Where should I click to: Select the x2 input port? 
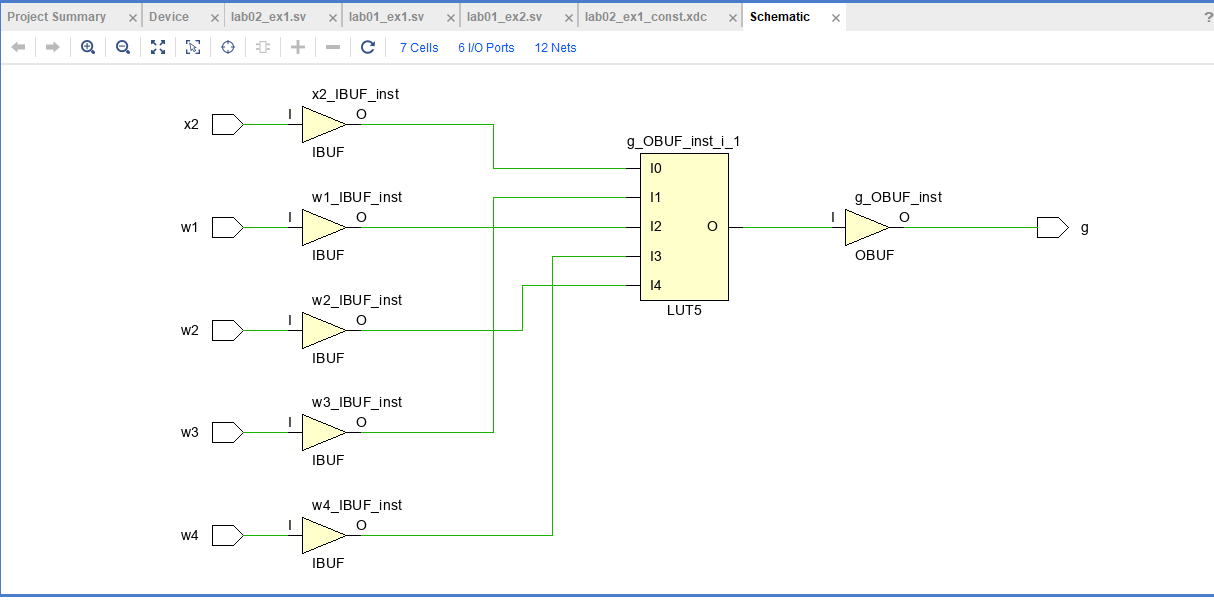click(224, 124)
